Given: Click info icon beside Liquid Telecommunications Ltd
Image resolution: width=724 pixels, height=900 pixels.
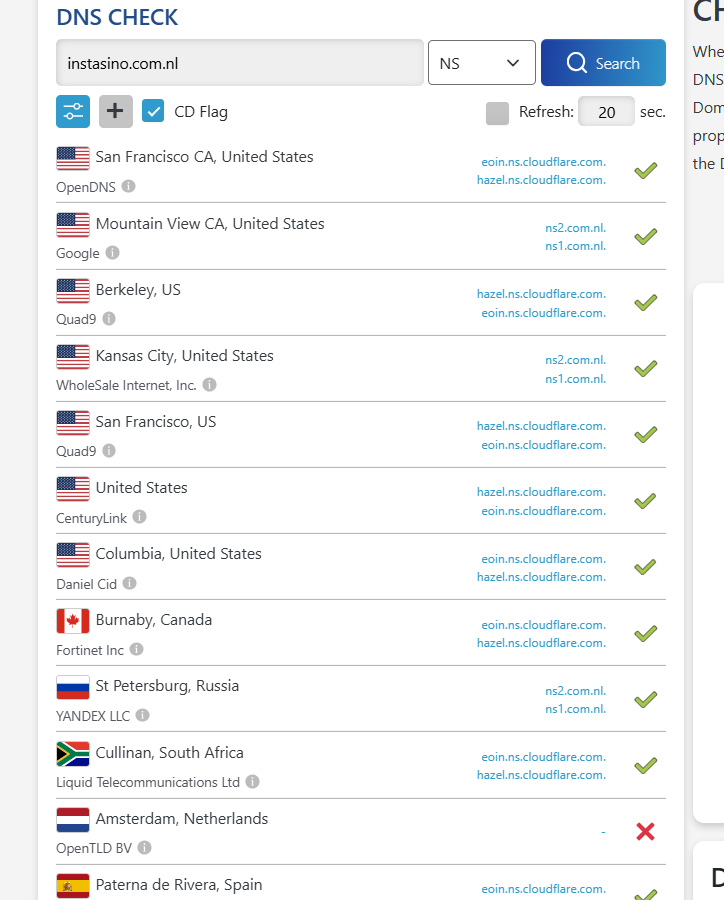Looking at the screenshot, I should click(x=253, y=782).
